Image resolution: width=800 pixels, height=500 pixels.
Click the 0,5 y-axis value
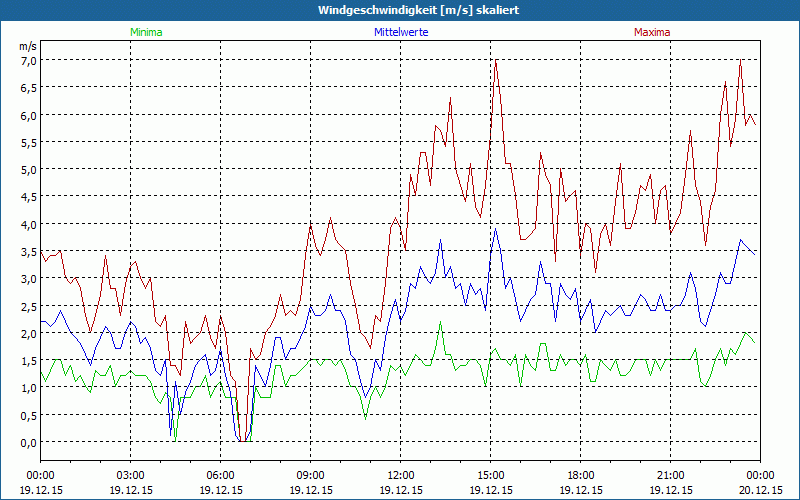[x=29, y=415]
